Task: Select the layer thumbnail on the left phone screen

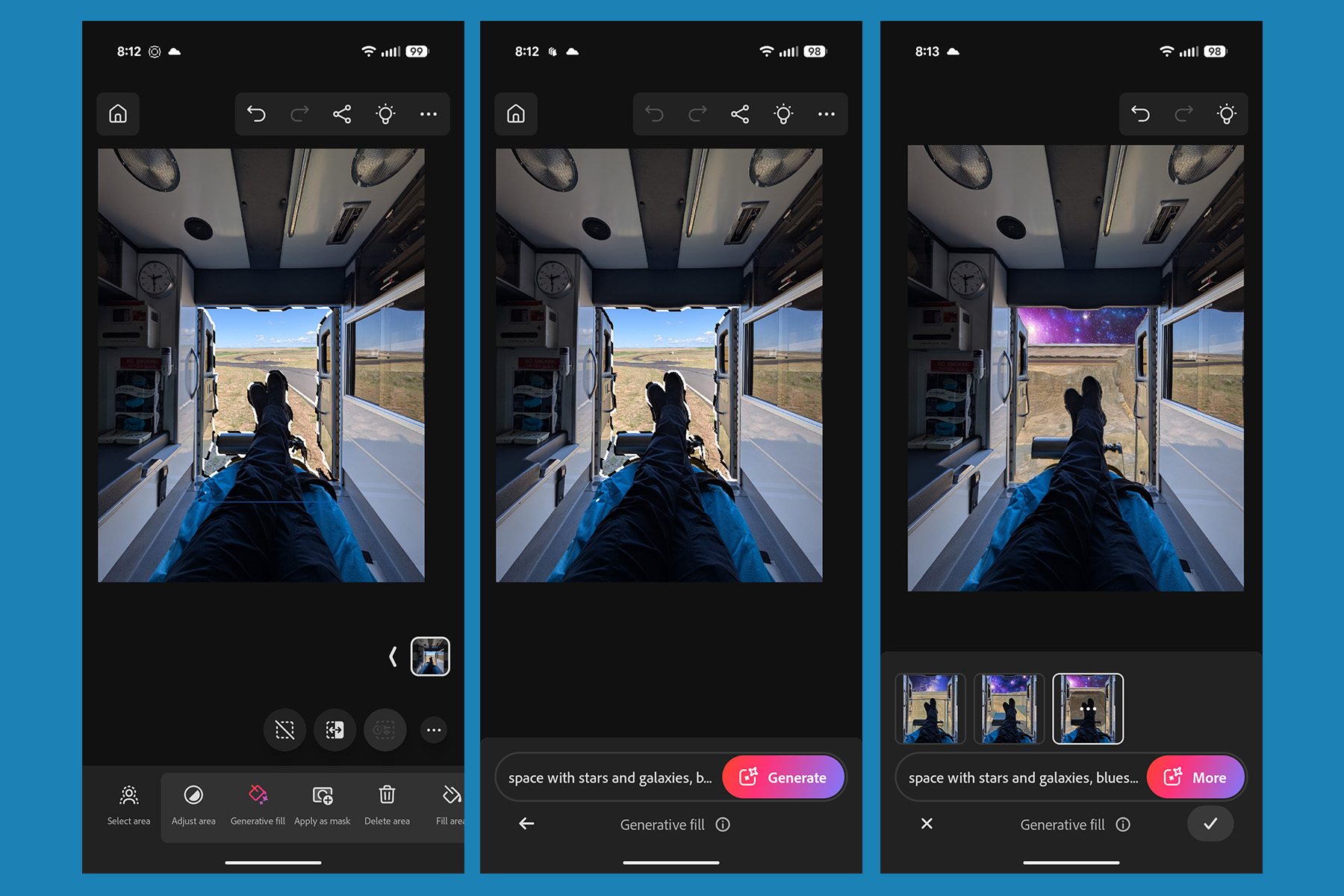Action: (x=430, y=656)
